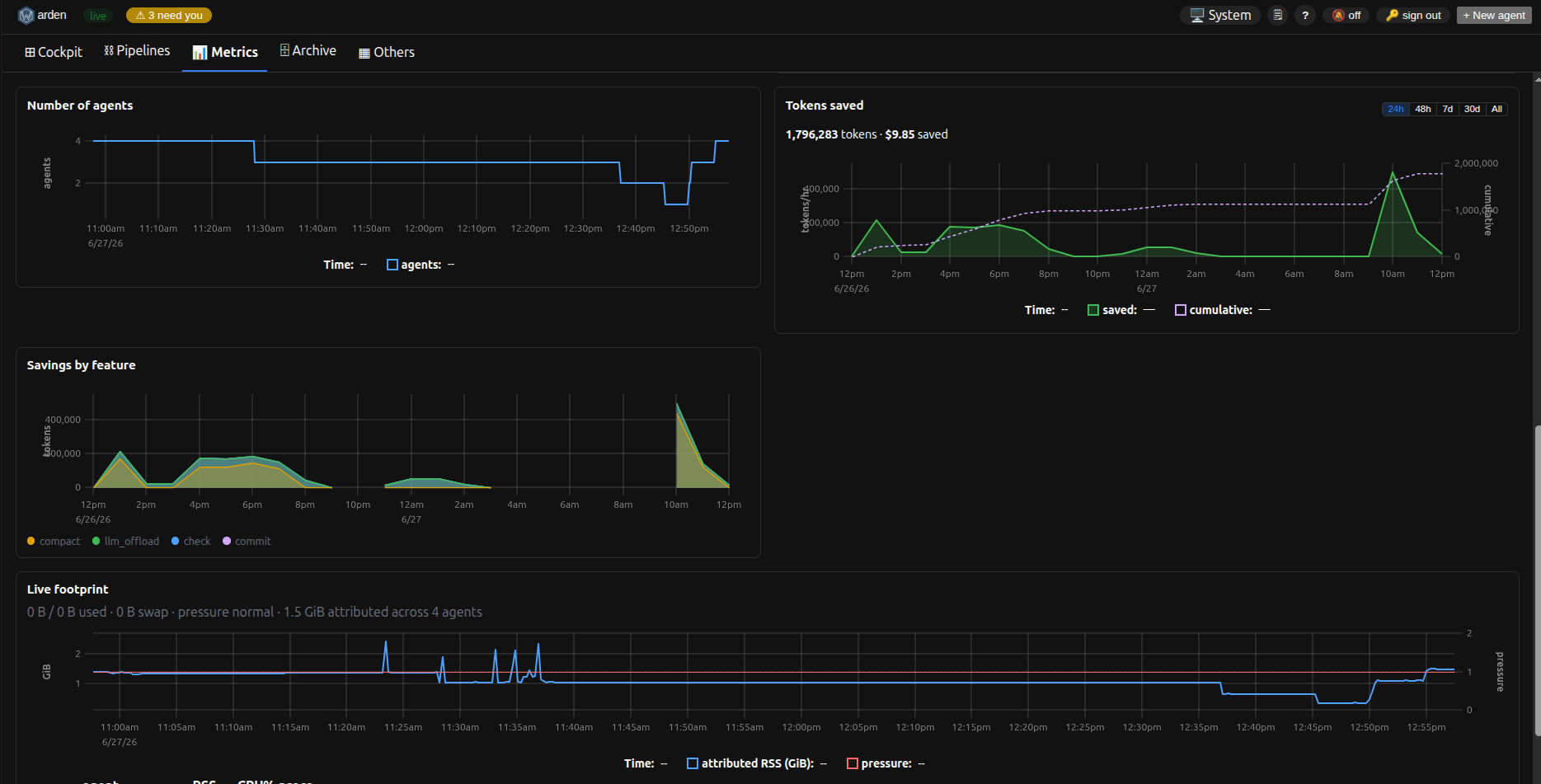
Task: Toggle attributed RSS (GiB) series legend
Action: (x=750, y=763)
